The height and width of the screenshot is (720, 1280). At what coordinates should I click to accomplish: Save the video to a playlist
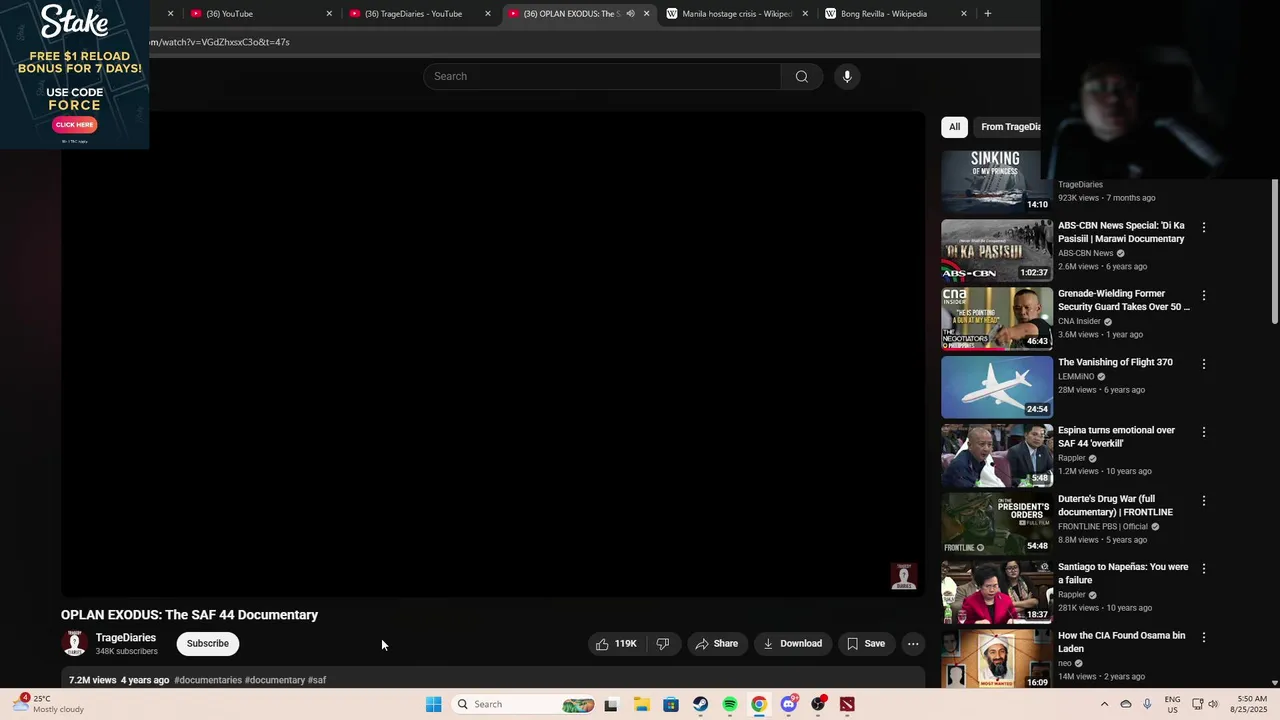(x=866, y=644)
